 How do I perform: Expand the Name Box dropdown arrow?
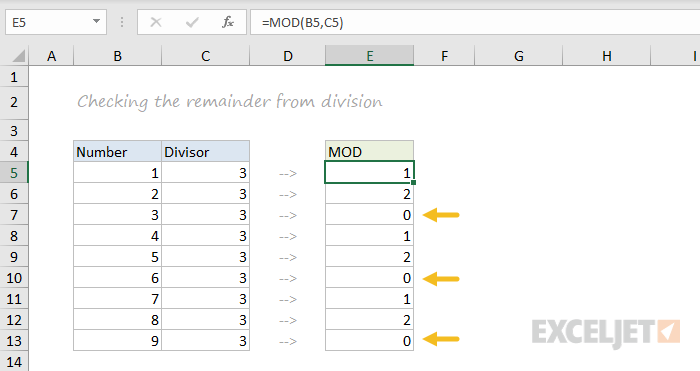pos(96,21)
